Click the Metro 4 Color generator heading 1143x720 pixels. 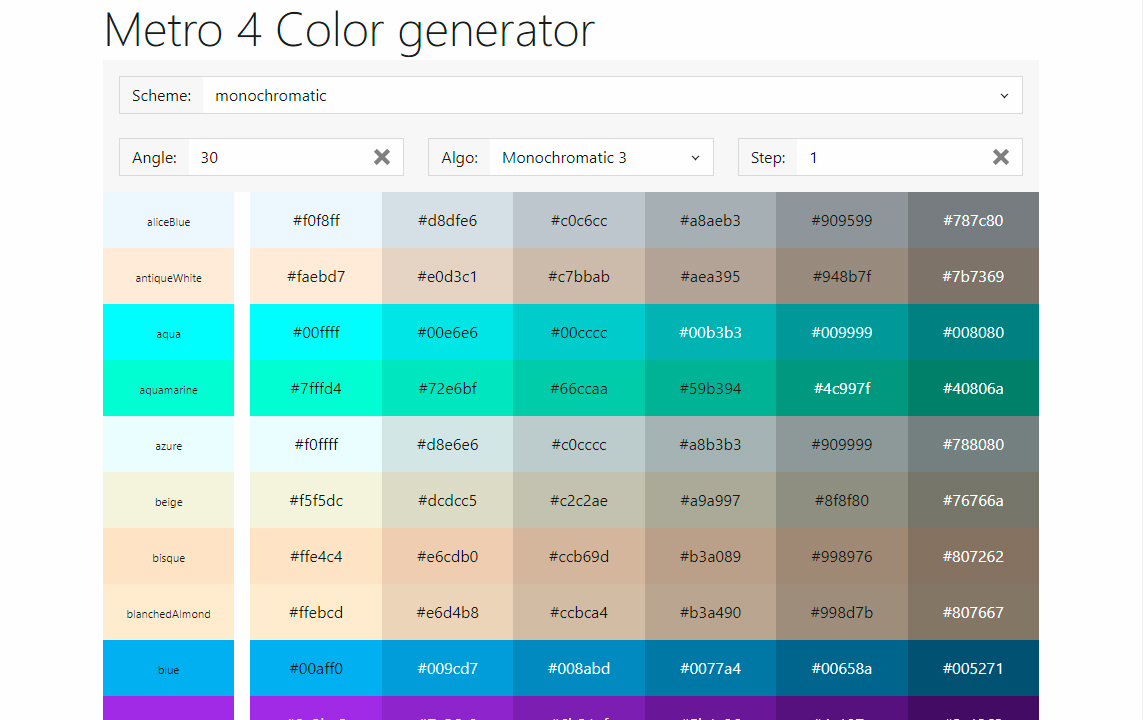coord(348,31)
